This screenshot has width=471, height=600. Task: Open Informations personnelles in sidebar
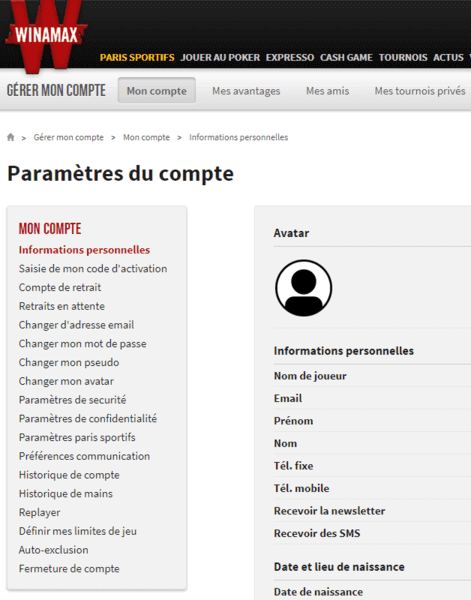84,250
